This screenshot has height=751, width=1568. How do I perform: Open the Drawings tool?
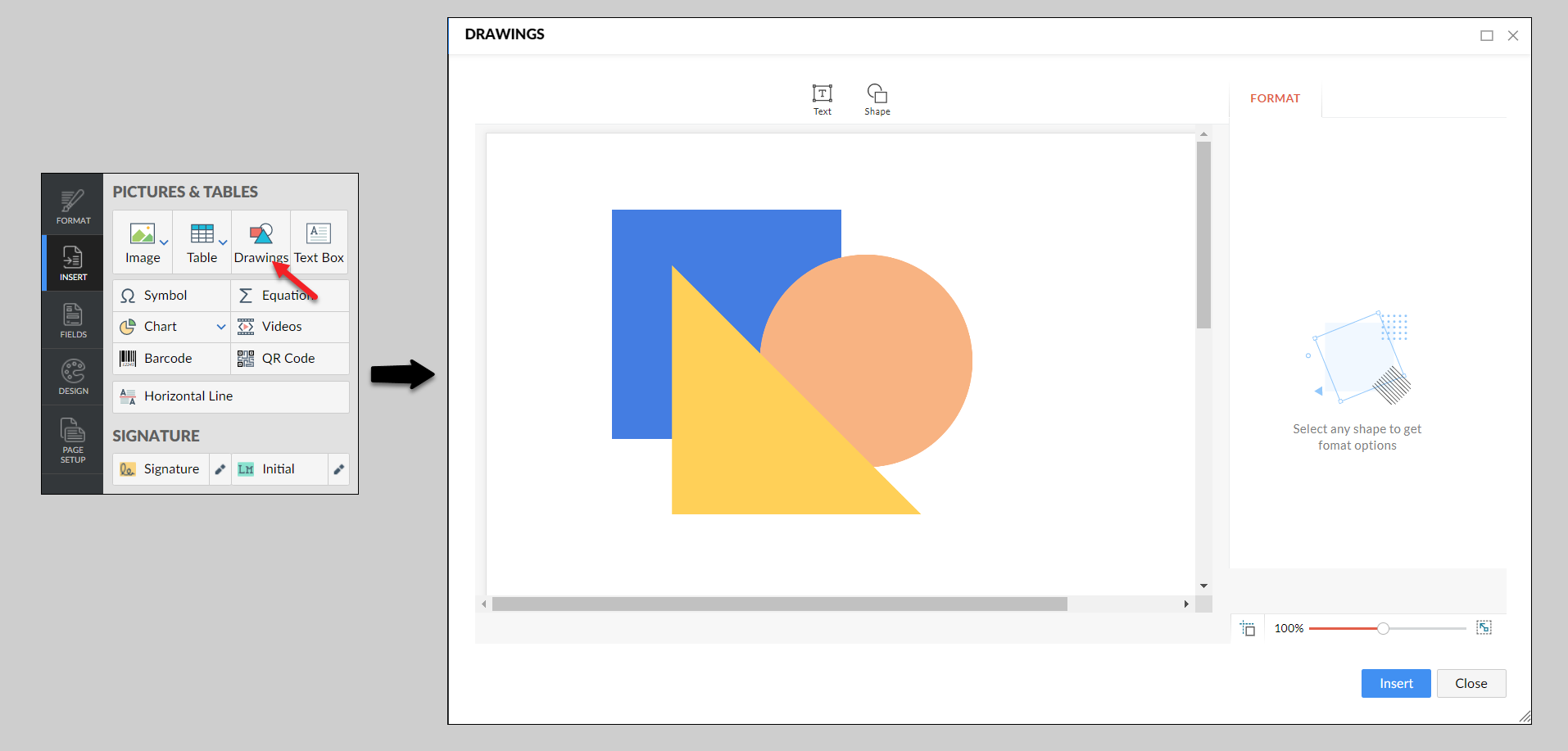point(261,242)
